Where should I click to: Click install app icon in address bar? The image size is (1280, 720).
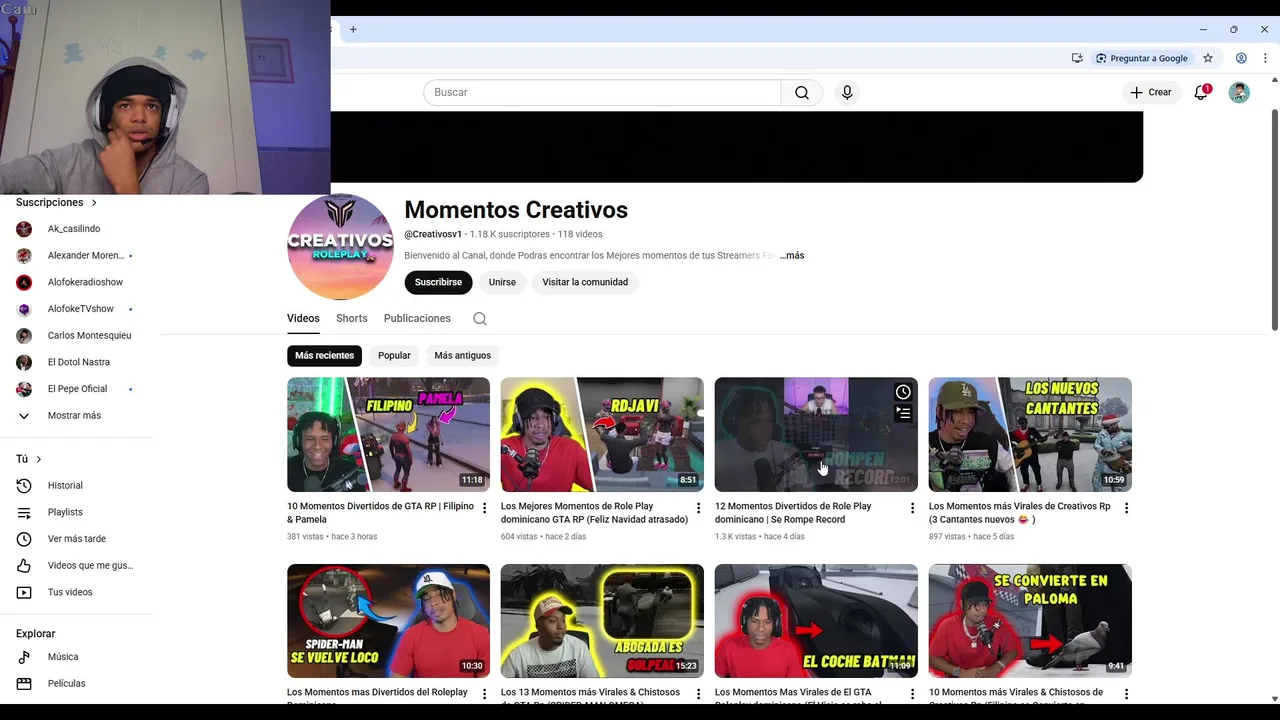click(x=1077, y=58)
